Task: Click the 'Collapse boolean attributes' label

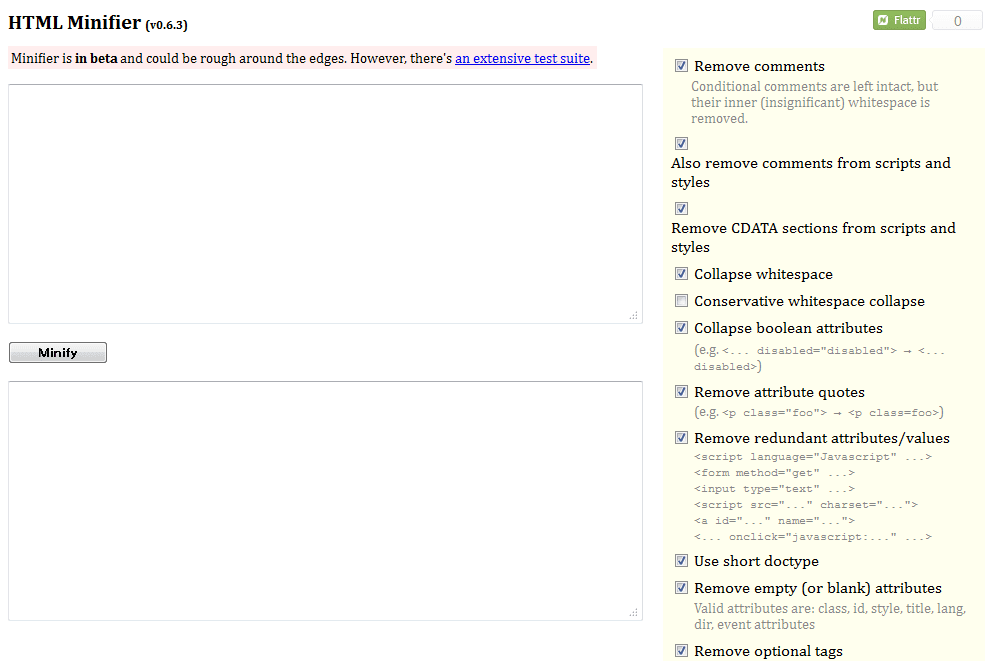Action: pos(788,329)
